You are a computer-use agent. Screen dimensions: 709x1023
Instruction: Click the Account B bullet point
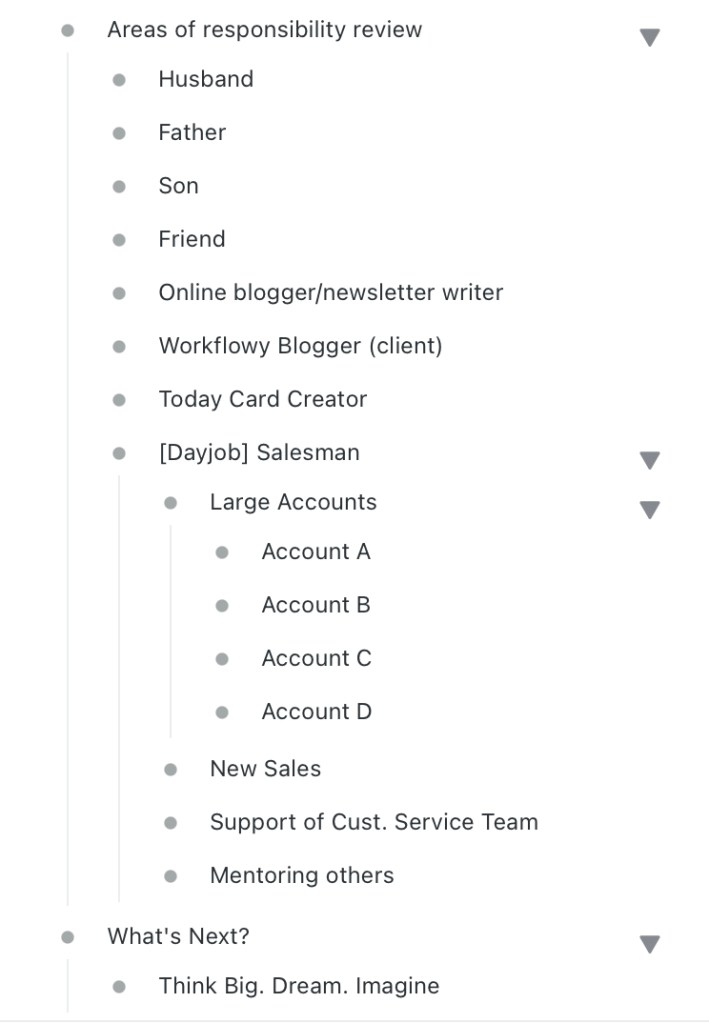click(222, 606)
